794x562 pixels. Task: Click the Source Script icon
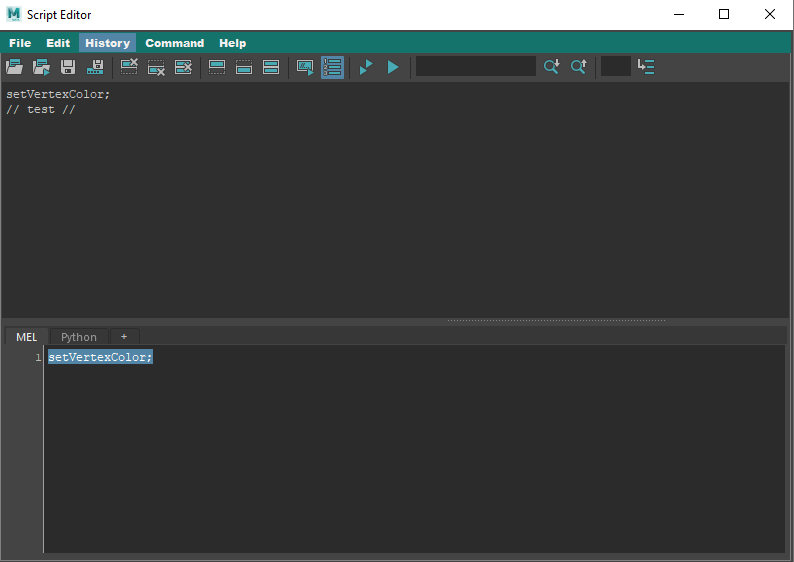pyautogui.click(x=41, y=67)
